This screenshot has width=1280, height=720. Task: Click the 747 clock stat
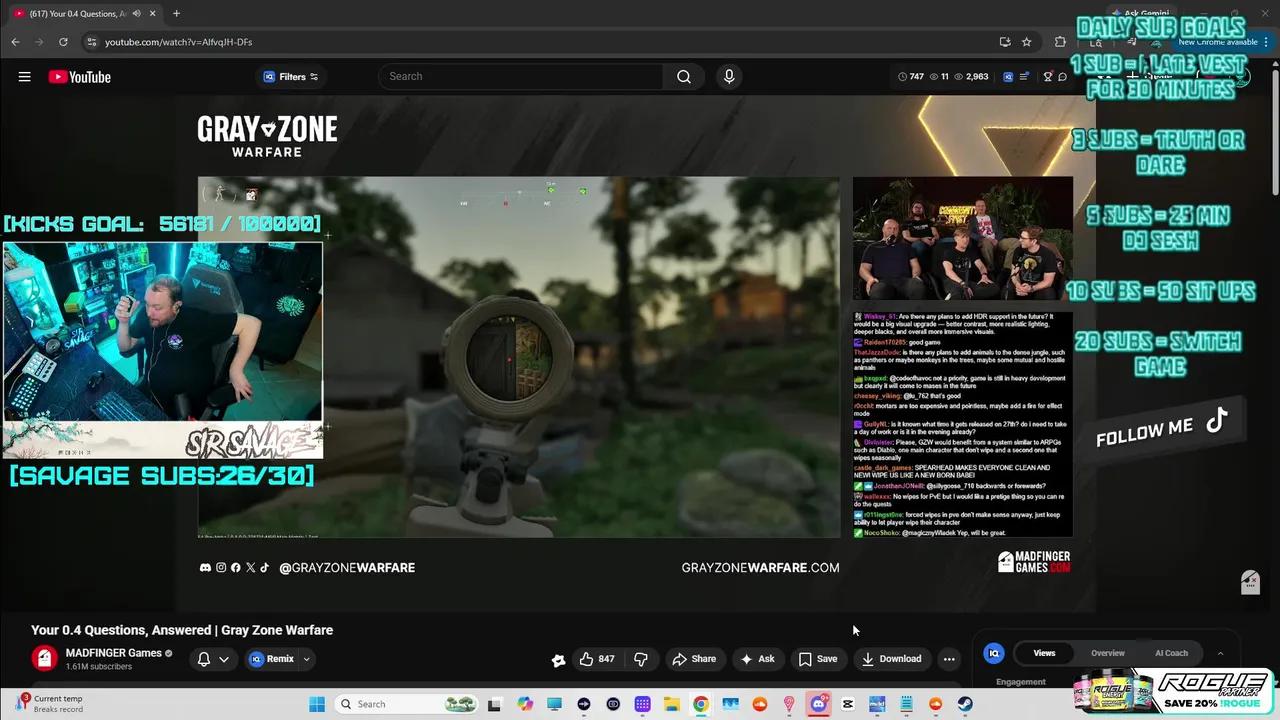911,77
